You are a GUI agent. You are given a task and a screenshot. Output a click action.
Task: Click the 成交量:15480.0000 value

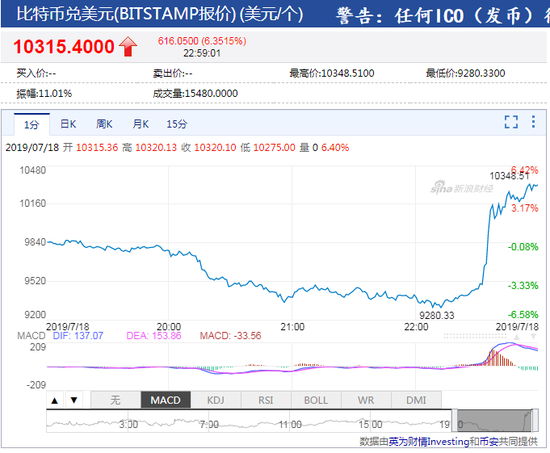(195, 93)
